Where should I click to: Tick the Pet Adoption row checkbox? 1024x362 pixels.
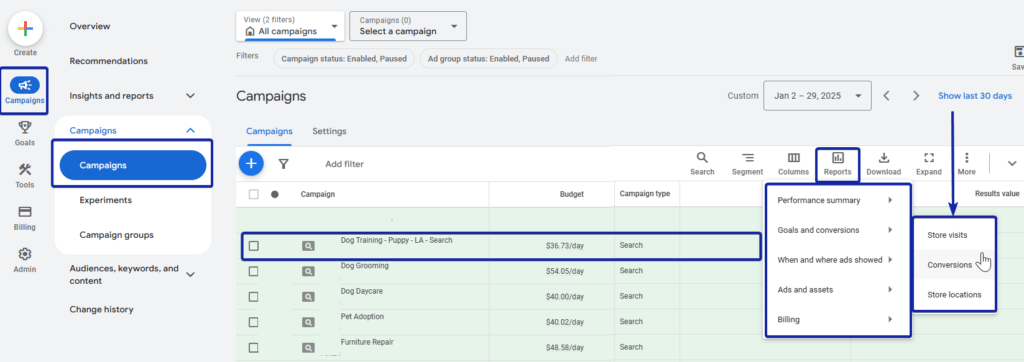coord(253,322)
